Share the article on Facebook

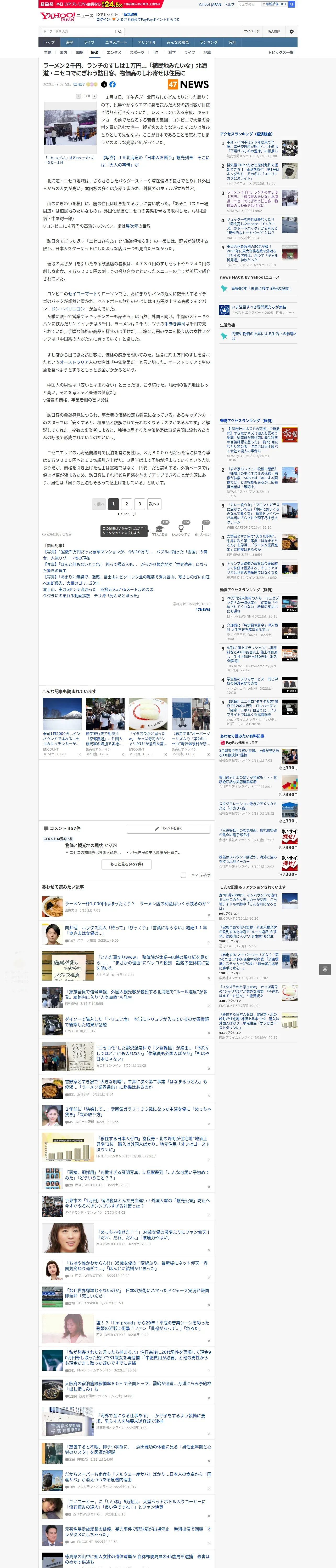tap(112, 85)
